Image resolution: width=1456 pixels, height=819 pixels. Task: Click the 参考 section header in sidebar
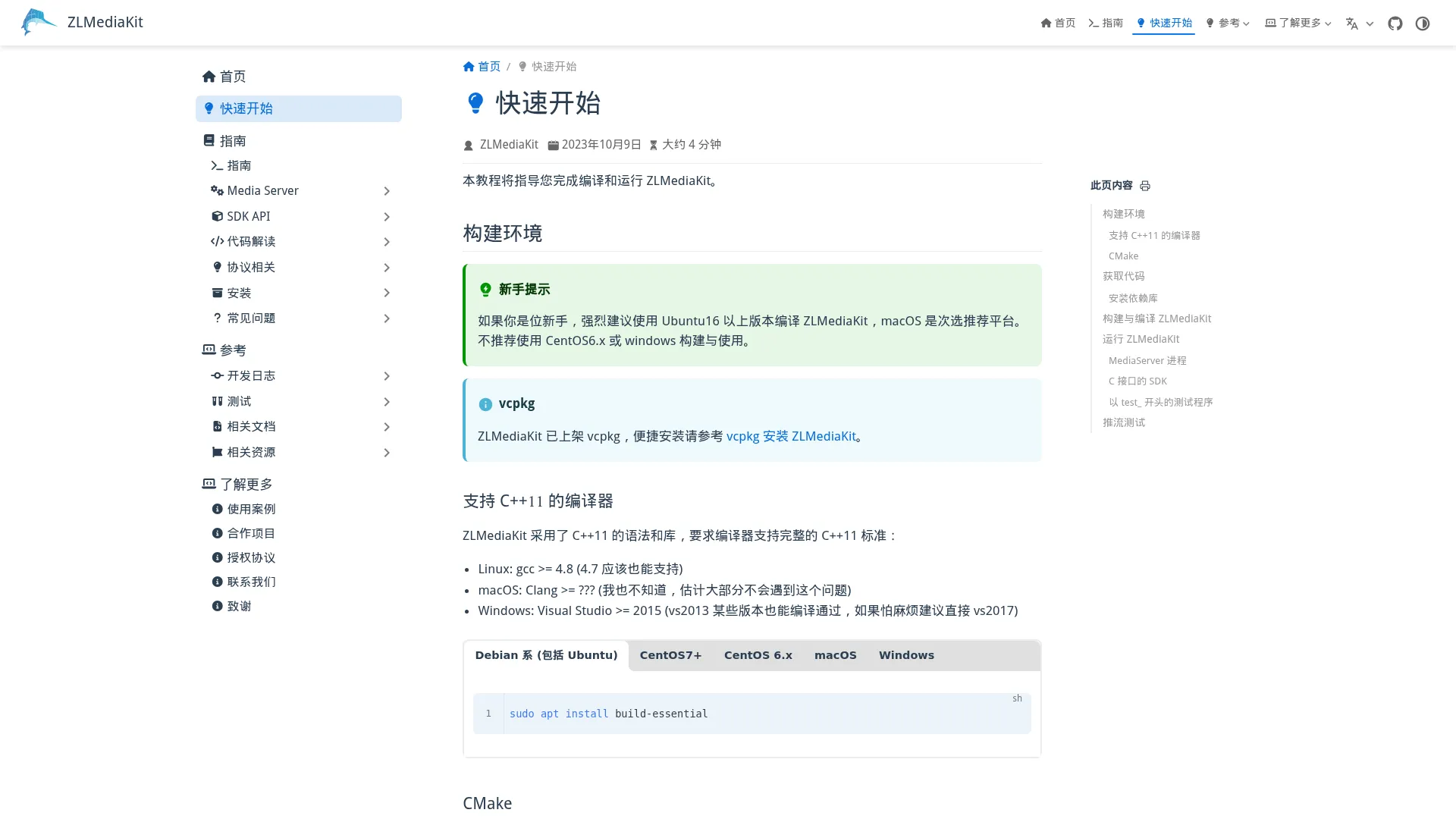[x=224, y=350]
